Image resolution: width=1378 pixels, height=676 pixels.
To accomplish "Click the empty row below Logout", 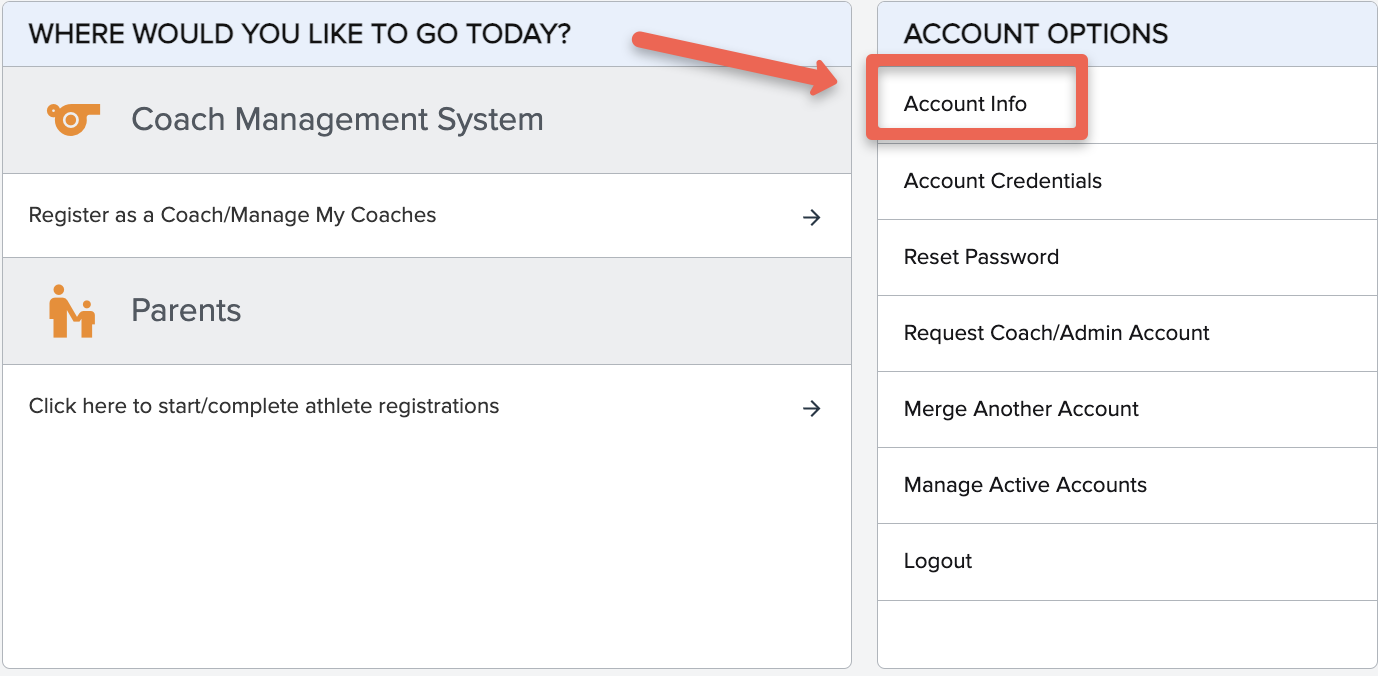I will point(1127,633).
